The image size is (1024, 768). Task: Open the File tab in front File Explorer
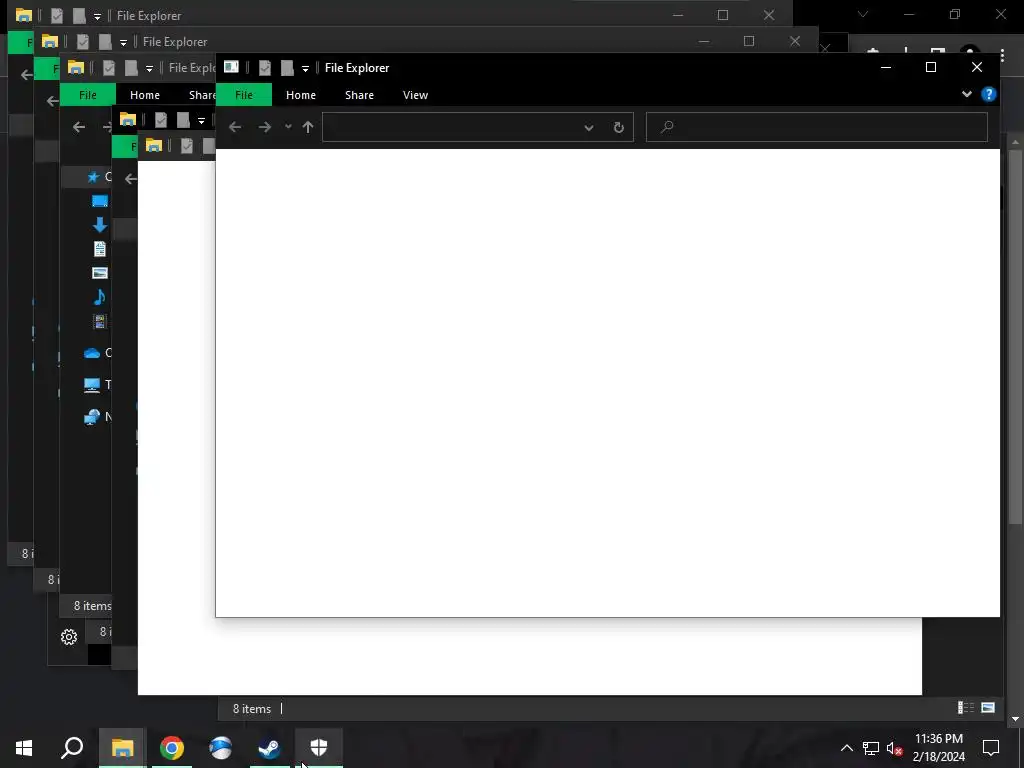(x=244, y=95)
